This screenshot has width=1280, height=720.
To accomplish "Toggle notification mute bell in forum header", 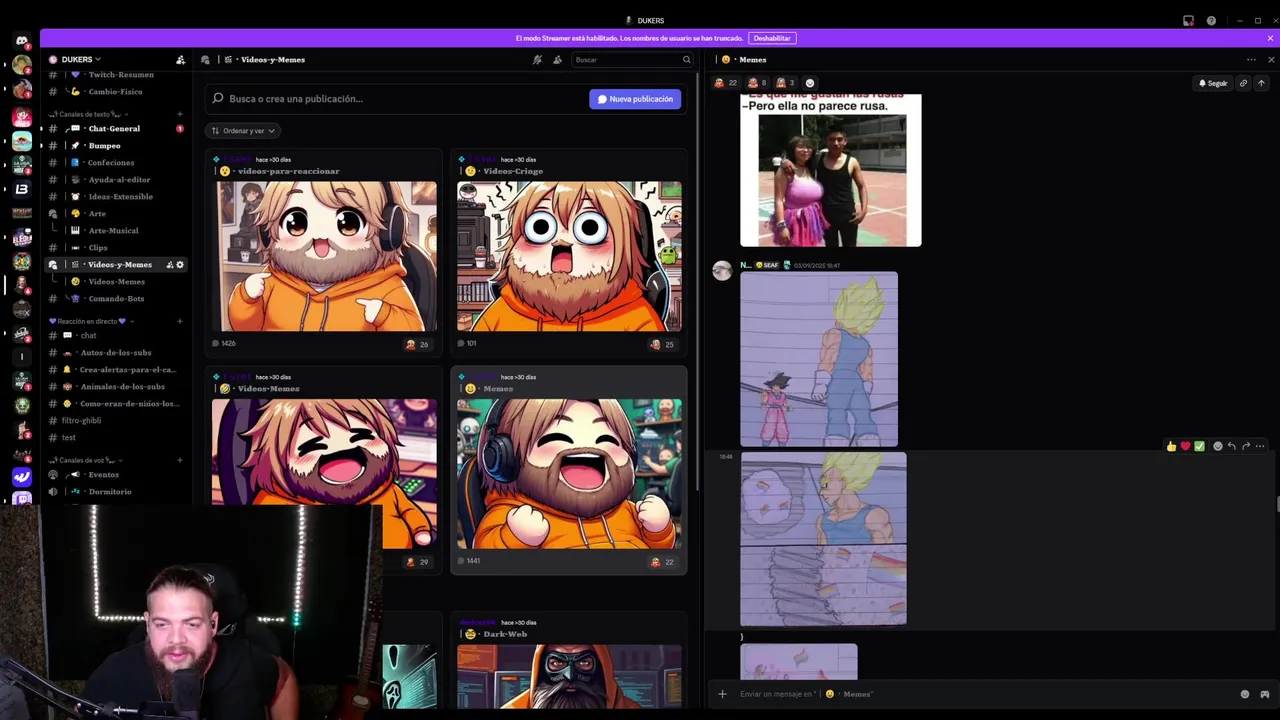I will [537, 60].
